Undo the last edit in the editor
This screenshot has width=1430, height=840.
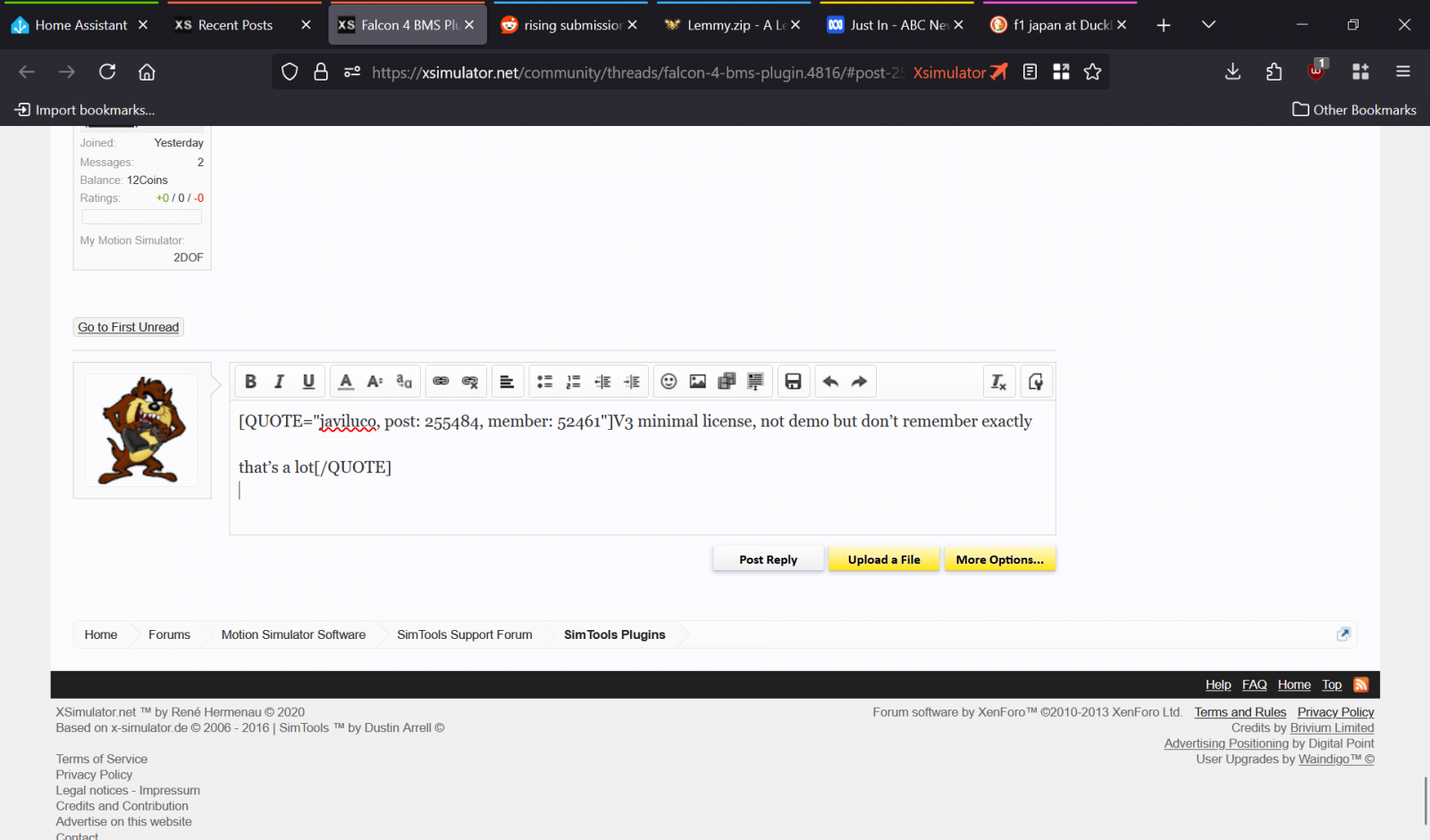830,382
